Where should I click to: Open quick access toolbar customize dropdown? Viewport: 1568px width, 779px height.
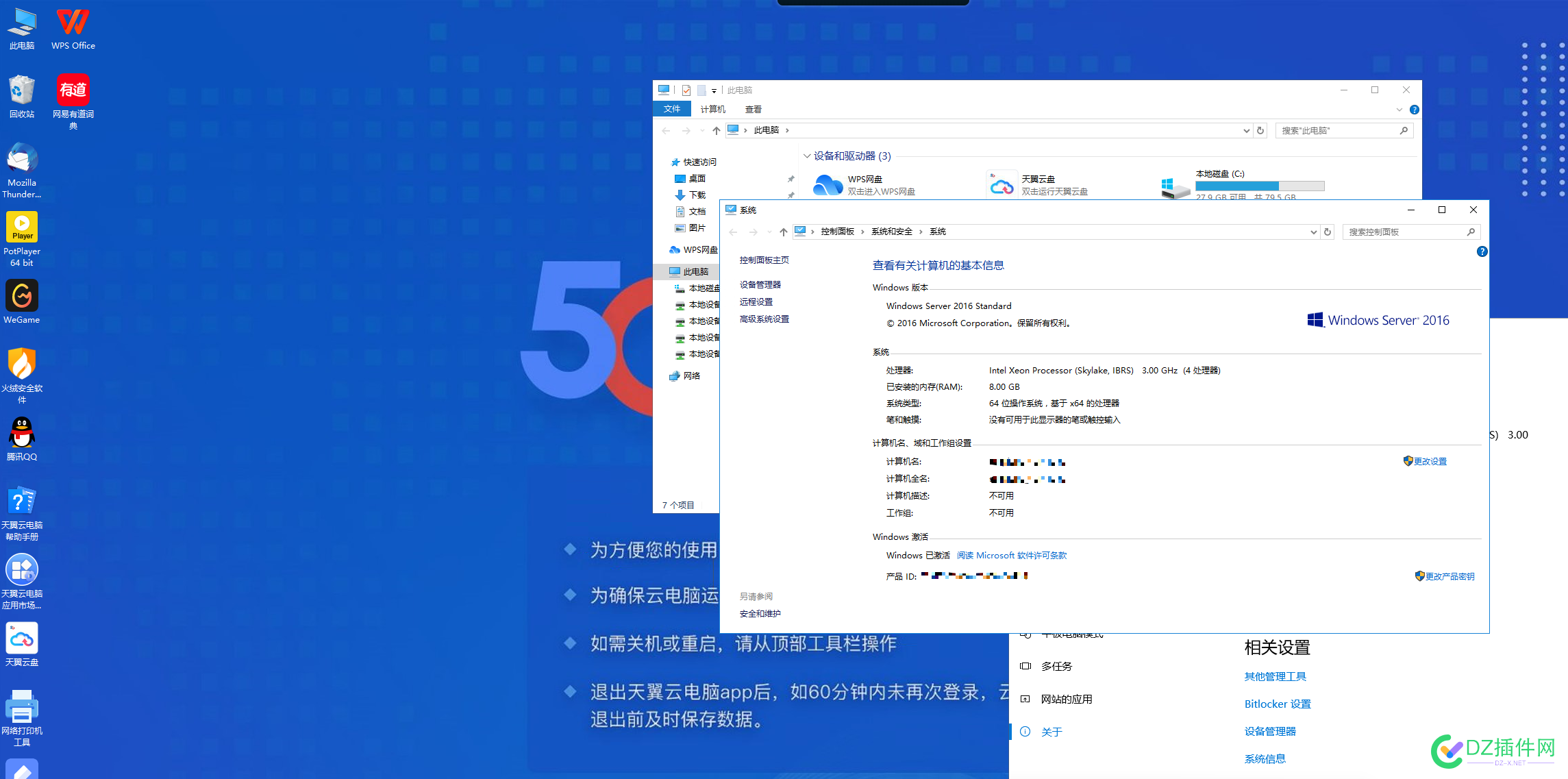[x=714, y=90]
